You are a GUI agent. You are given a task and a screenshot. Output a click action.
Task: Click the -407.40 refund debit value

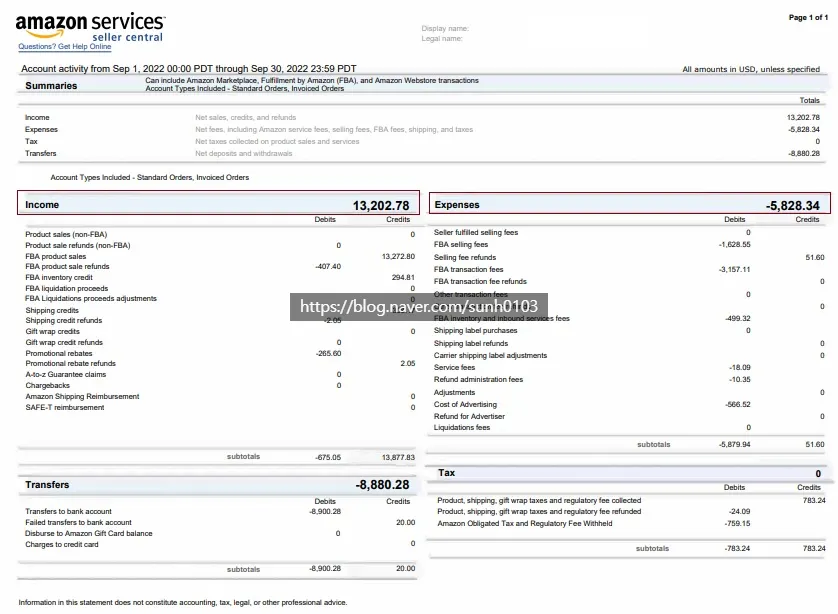328,267
